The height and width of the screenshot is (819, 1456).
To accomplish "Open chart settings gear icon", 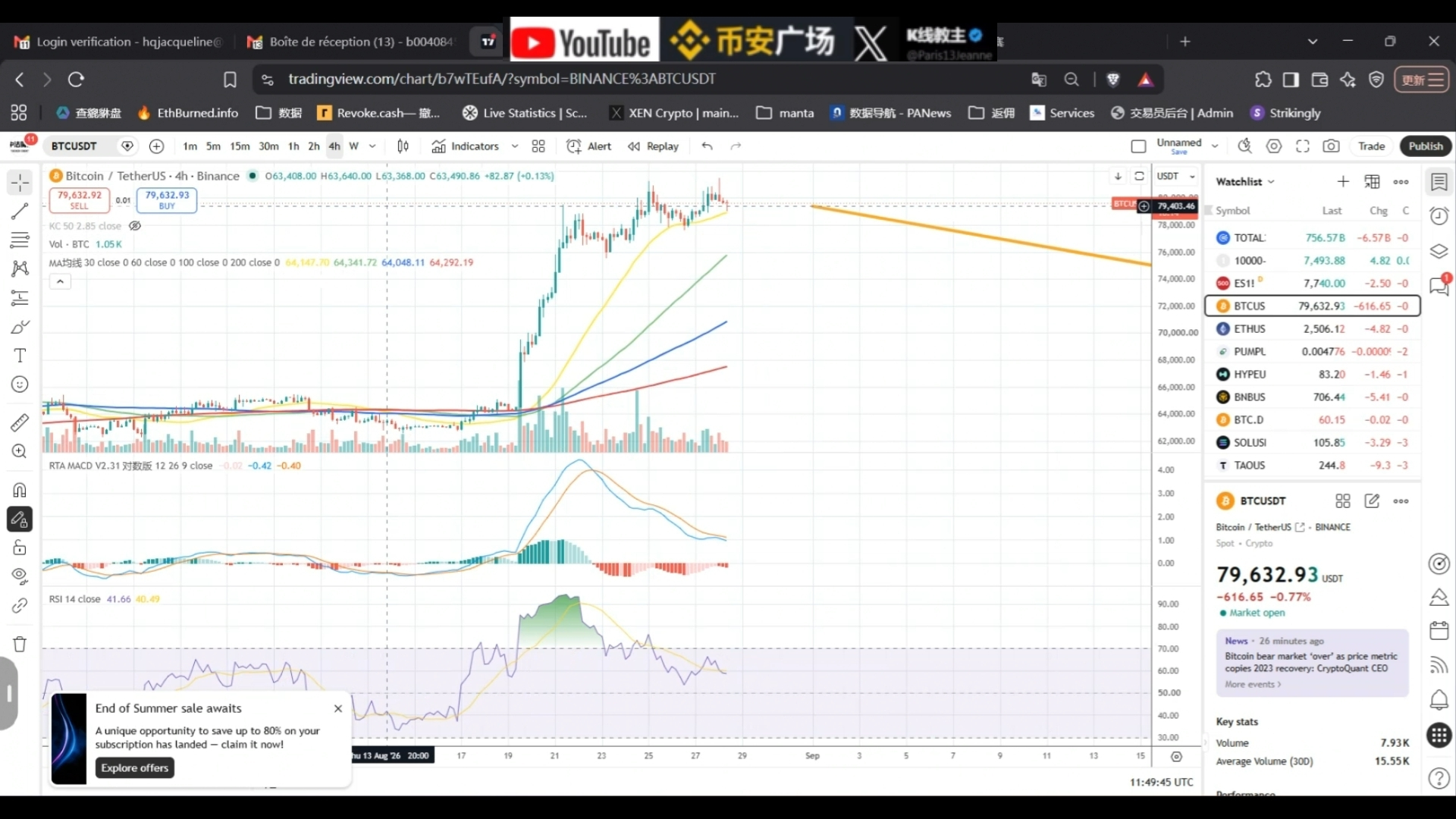I will 1274,146.
